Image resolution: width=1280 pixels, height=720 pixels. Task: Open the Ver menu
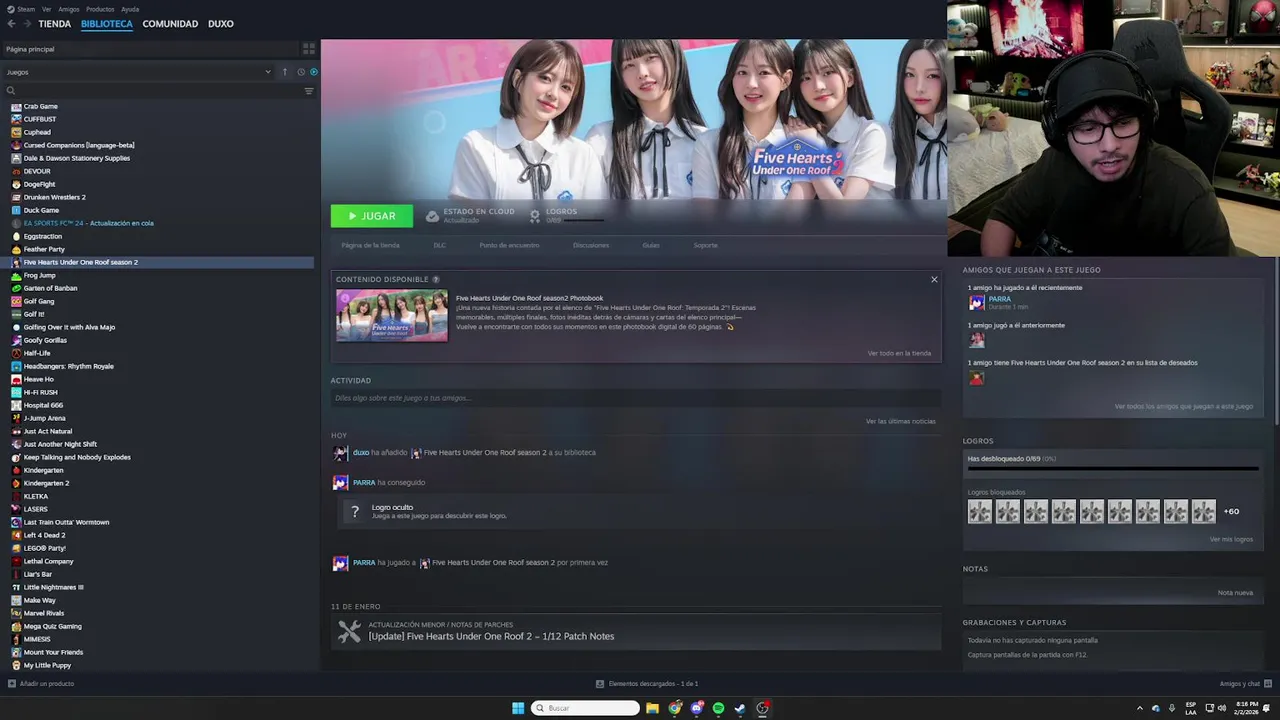click(47, 9)
